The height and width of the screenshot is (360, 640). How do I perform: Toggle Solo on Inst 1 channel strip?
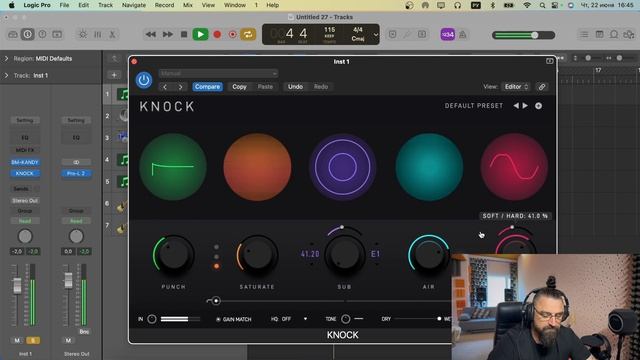point(33,340)
